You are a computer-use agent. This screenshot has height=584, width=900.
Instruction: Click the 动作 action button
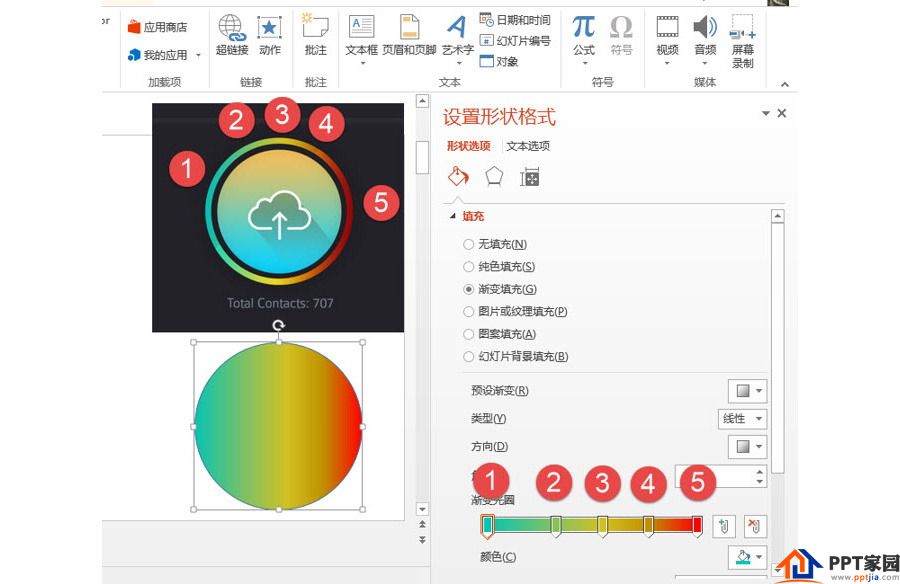[x=269, y=36]
